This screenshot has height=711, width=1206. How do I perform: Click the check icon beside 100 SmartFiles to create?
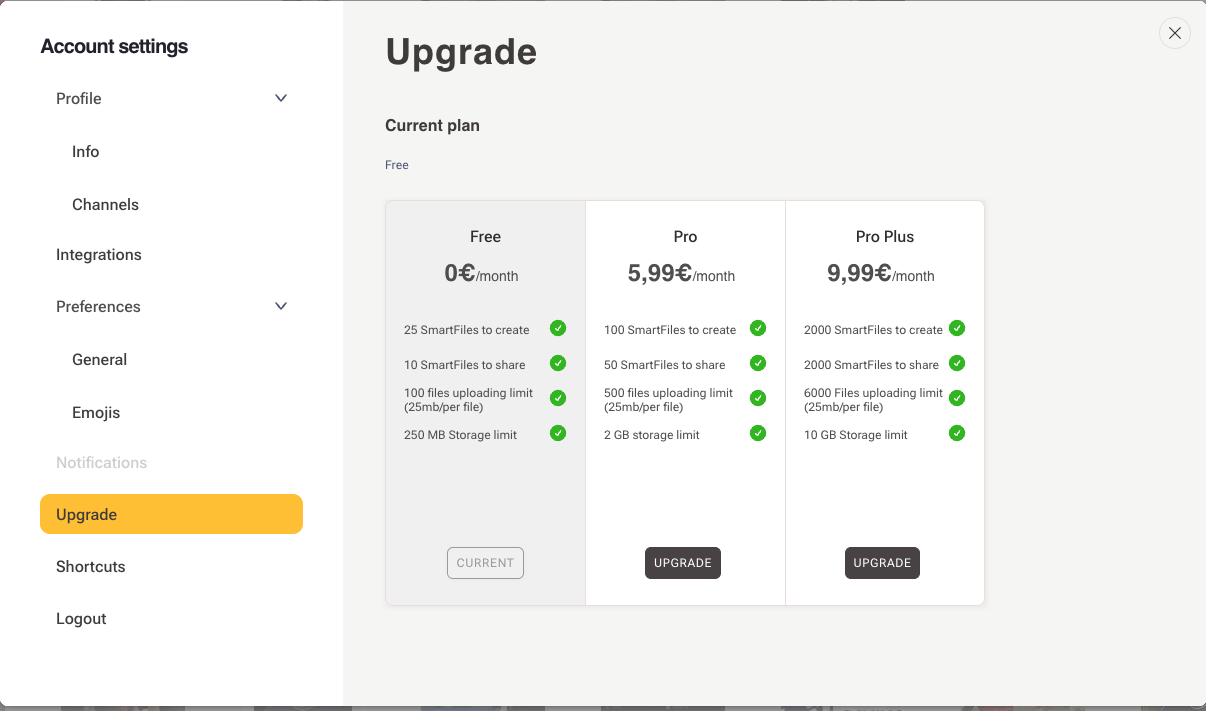(x=758, y=328)
